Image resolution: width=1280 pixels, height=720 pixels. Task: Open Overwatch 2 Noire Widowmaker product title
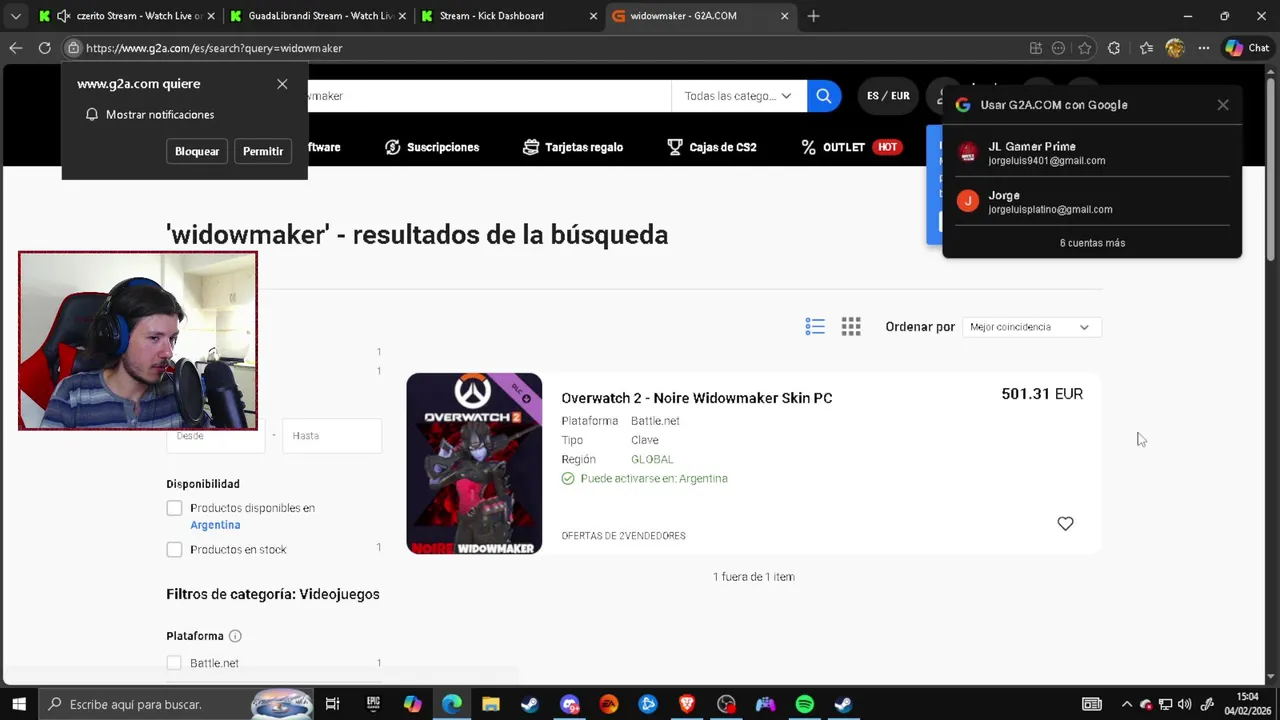[x=697, y=398]
